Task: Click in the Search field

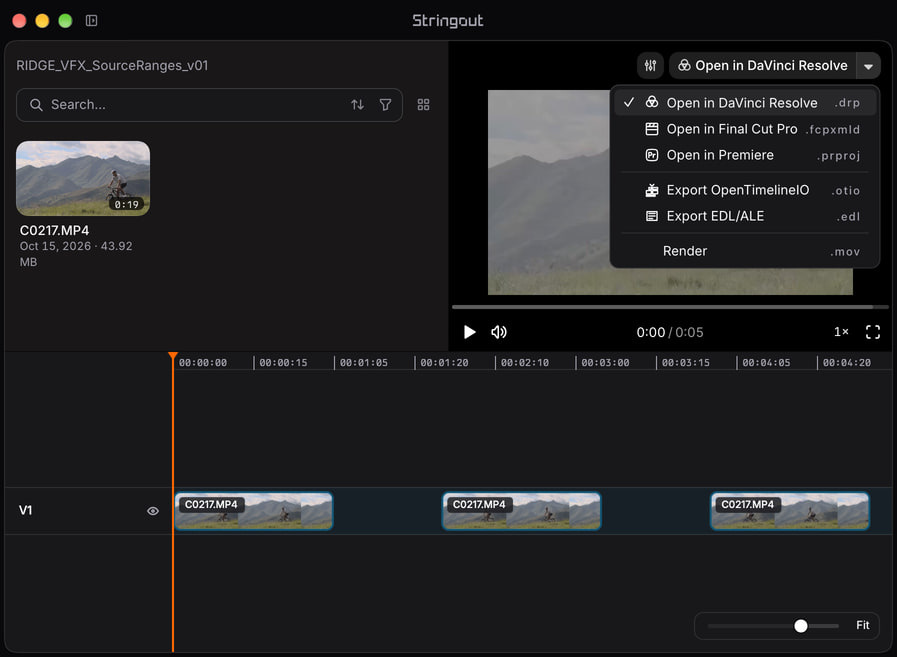Action: tap(209, 105)
